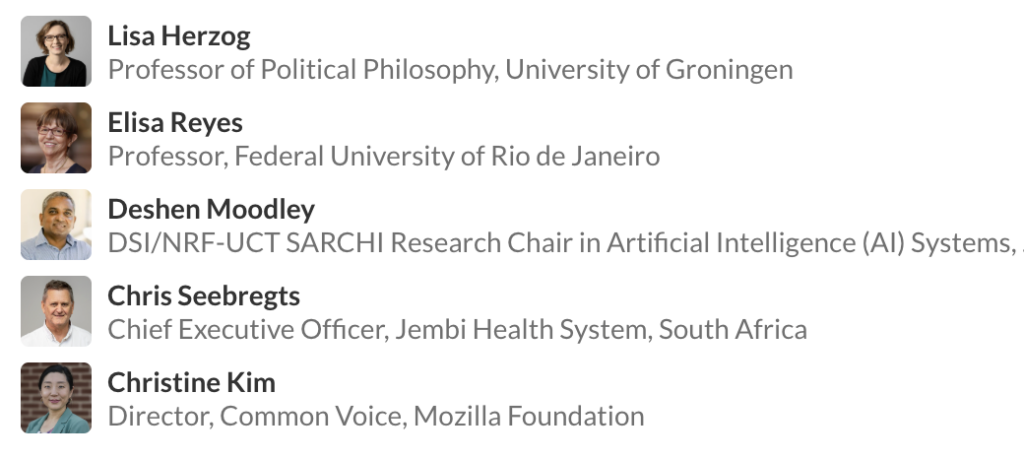Image resolution: width=1024 pixels, height=459 pixels.
Task: Select the photo beside Deshen Moodley's name
Action: 56,225
